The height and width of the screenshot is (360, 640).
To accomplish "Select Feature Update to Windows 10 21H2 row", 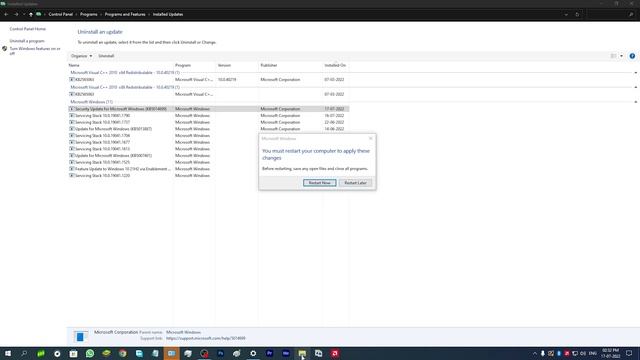I will 163,169.
